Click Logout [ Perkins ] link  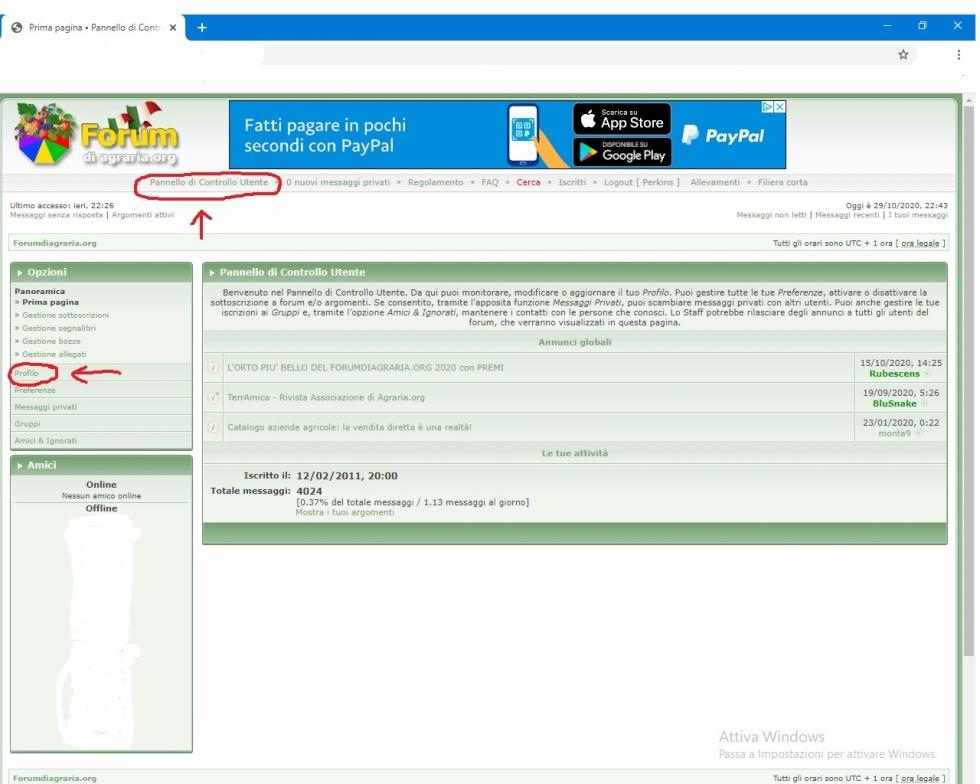click(x=641, y=183)
